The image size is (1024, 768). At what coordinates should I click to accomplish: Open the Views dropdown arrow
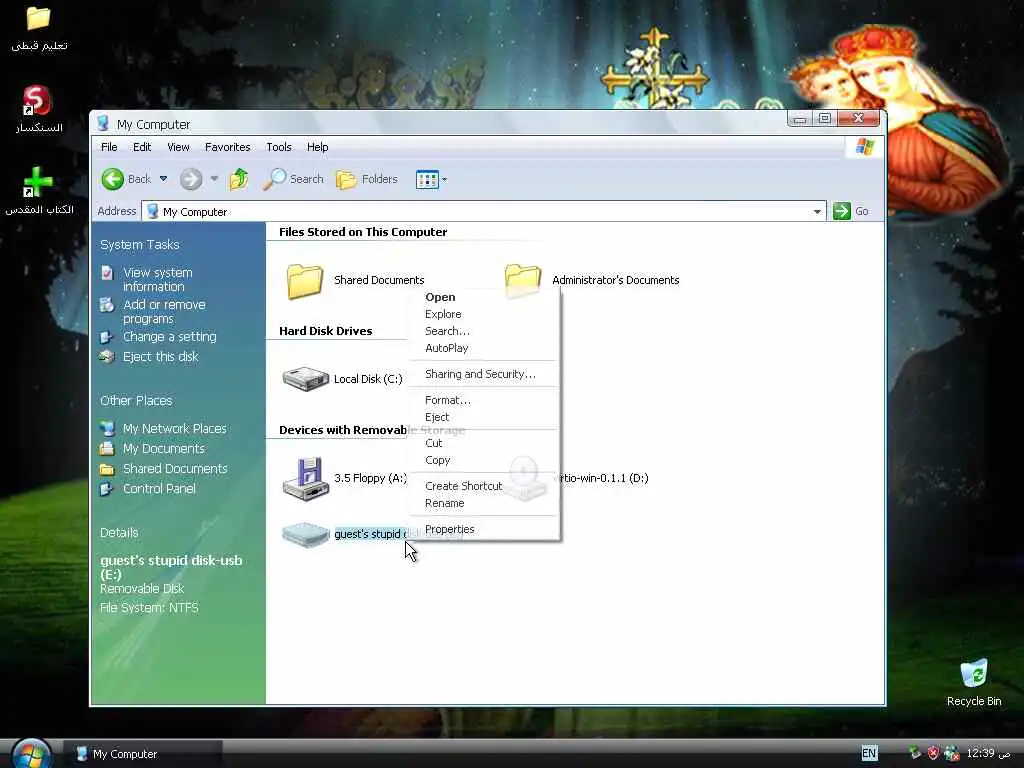(445, 180)
